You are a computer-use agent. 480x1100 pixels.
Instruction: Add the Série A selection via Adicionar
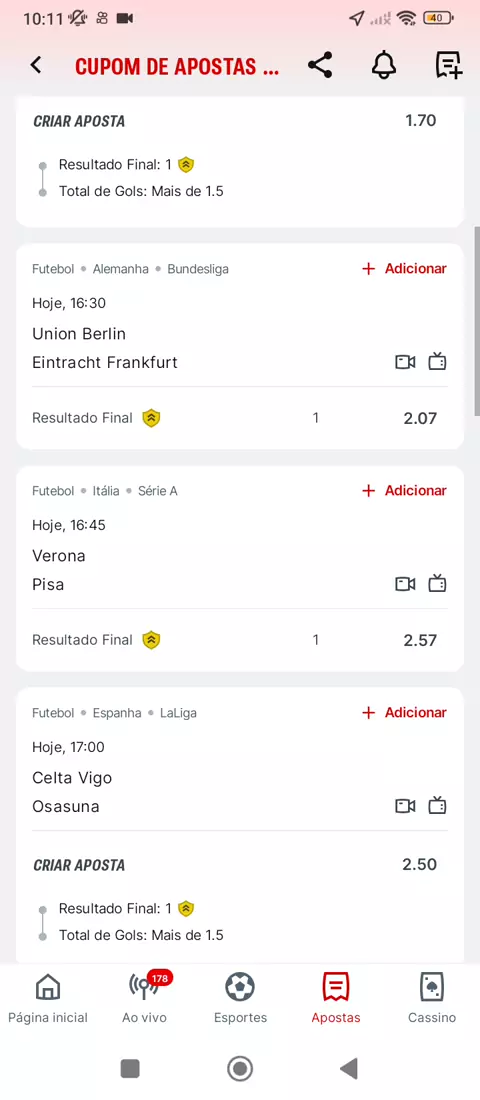[404, 490]
